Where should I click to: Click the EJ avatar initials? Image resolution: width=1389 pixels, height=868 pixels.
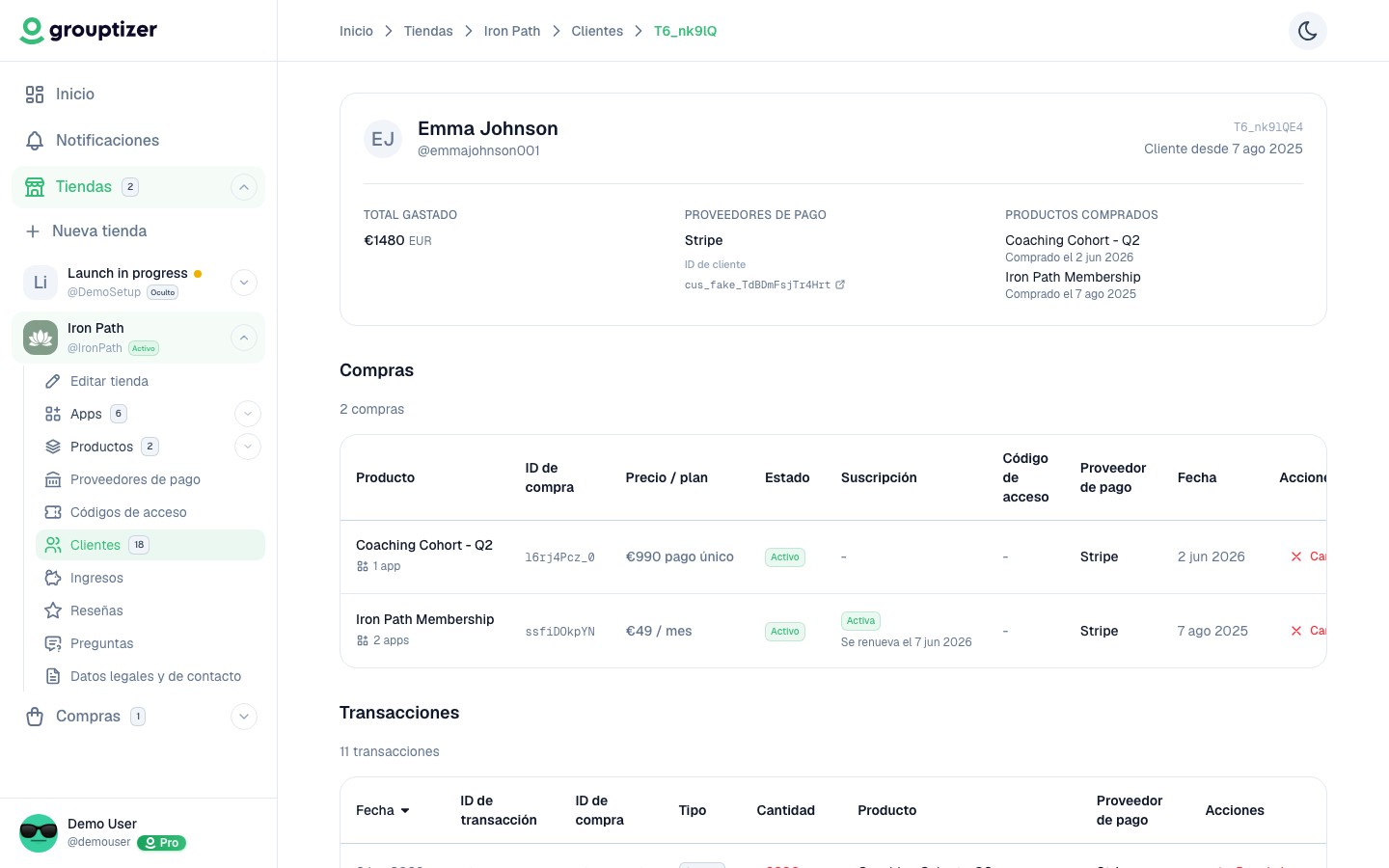tap(383, 139)
